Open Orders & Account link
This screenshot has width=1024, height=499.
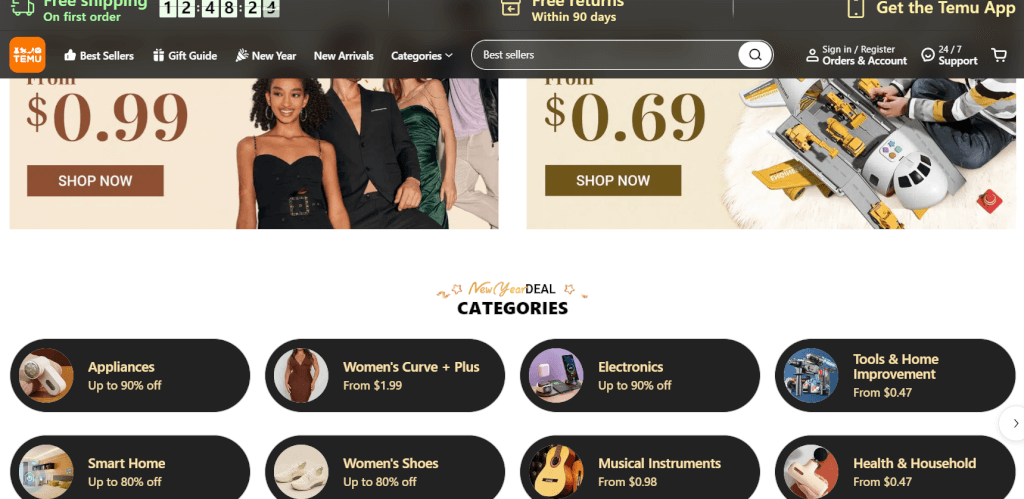click(x=865, y=61)
